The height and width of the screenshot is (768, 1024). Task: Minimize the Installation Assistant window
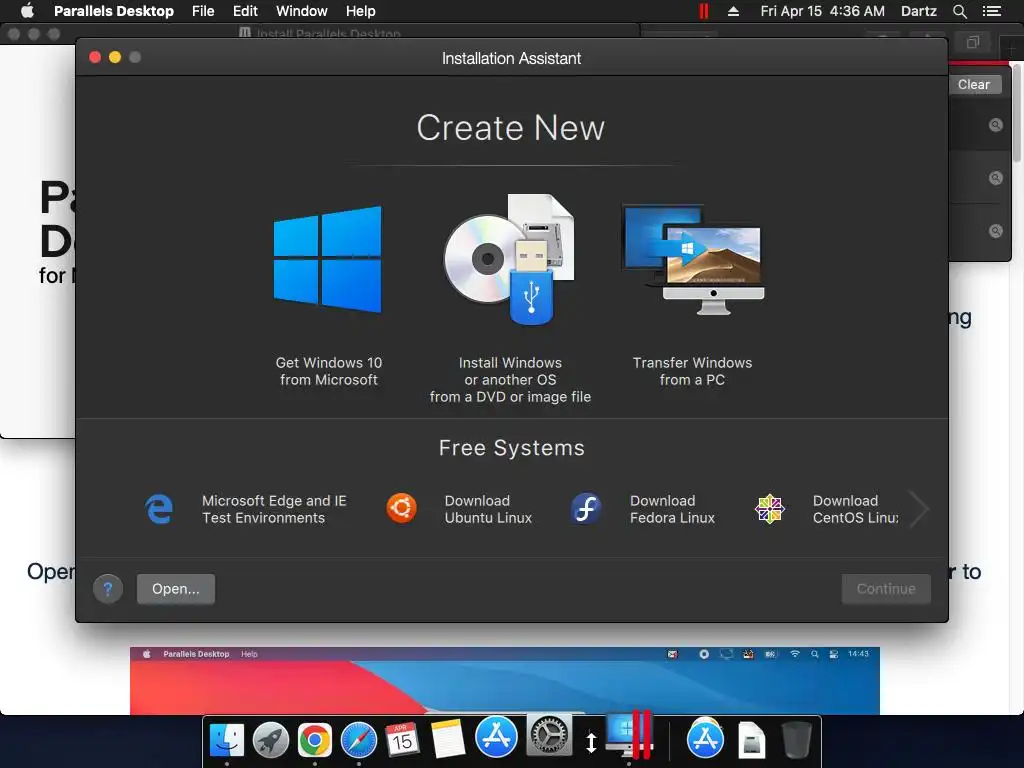click(115, 57)
